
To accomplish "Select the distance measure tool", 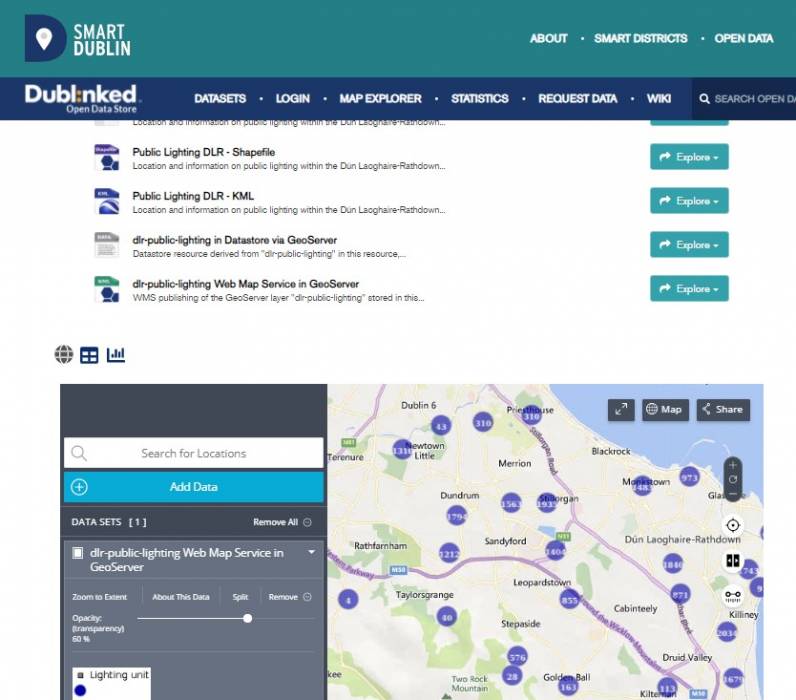I will (x=733, y=596).
